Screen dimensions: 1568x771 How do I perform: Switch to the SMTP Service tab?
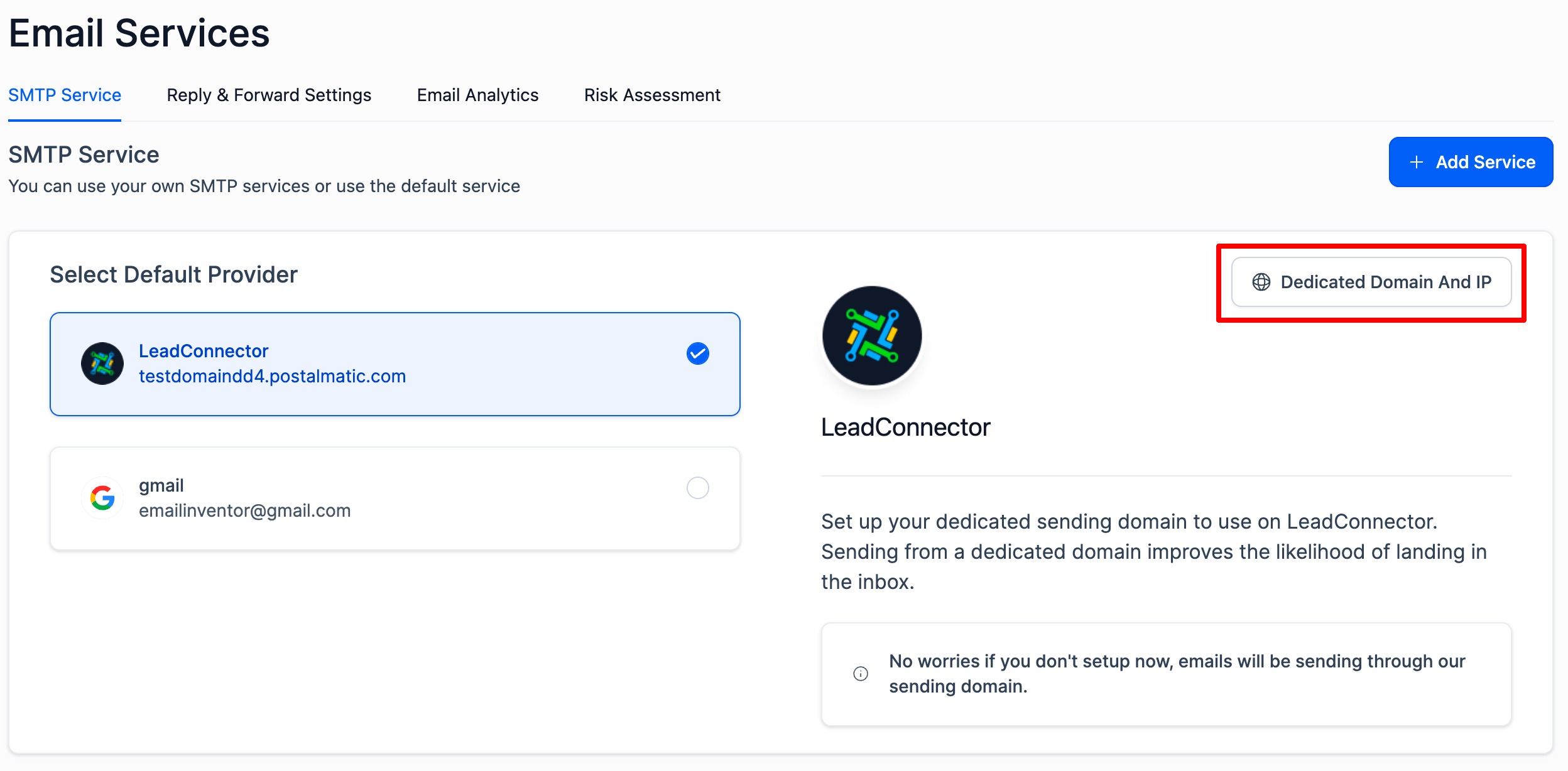click(65, 95)
